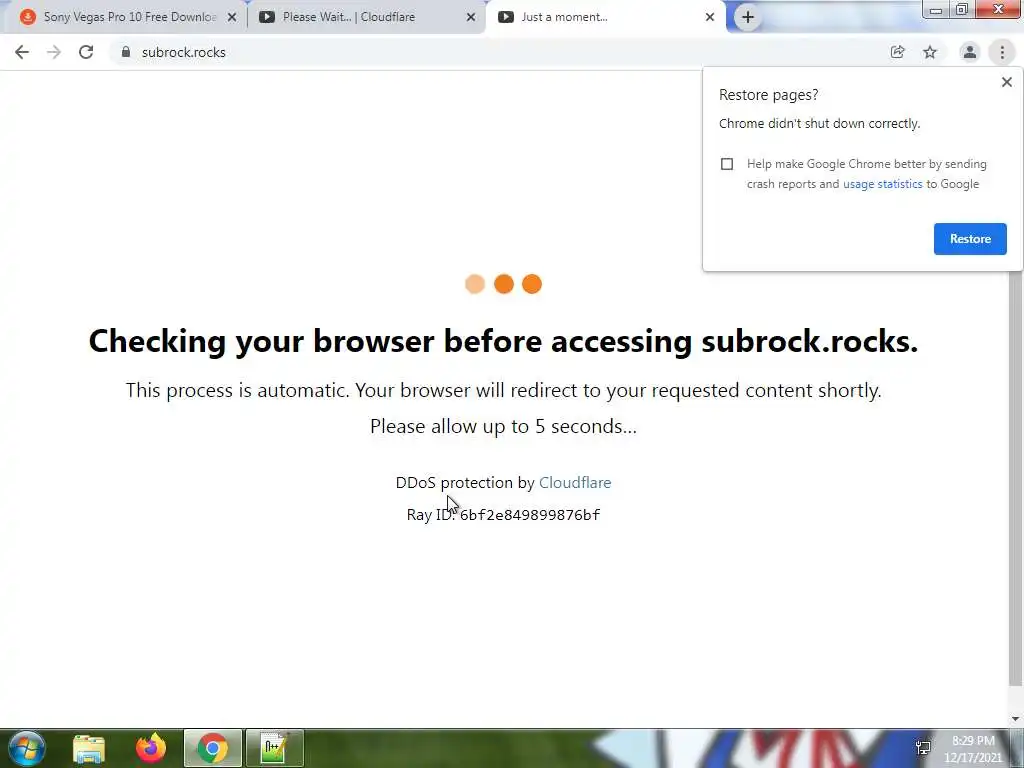This screenshot has width=1024, height=768.
Task: Click the page vertical scrollbar
Action: (1016, 480)
